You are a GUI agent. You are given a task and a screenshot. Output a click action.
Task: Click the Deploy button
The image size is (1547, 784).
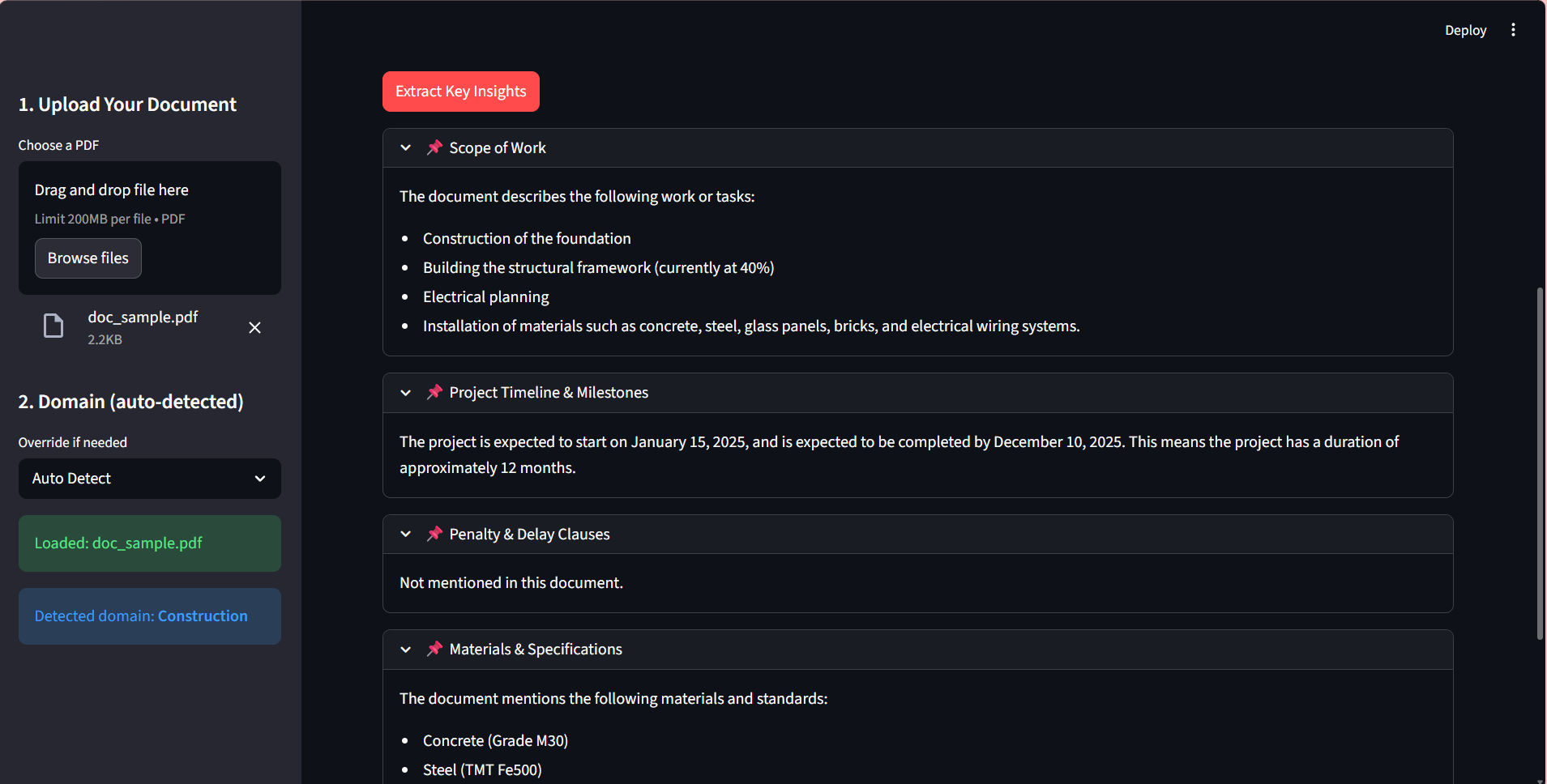pyautogui.click(x=1465, y=30)
